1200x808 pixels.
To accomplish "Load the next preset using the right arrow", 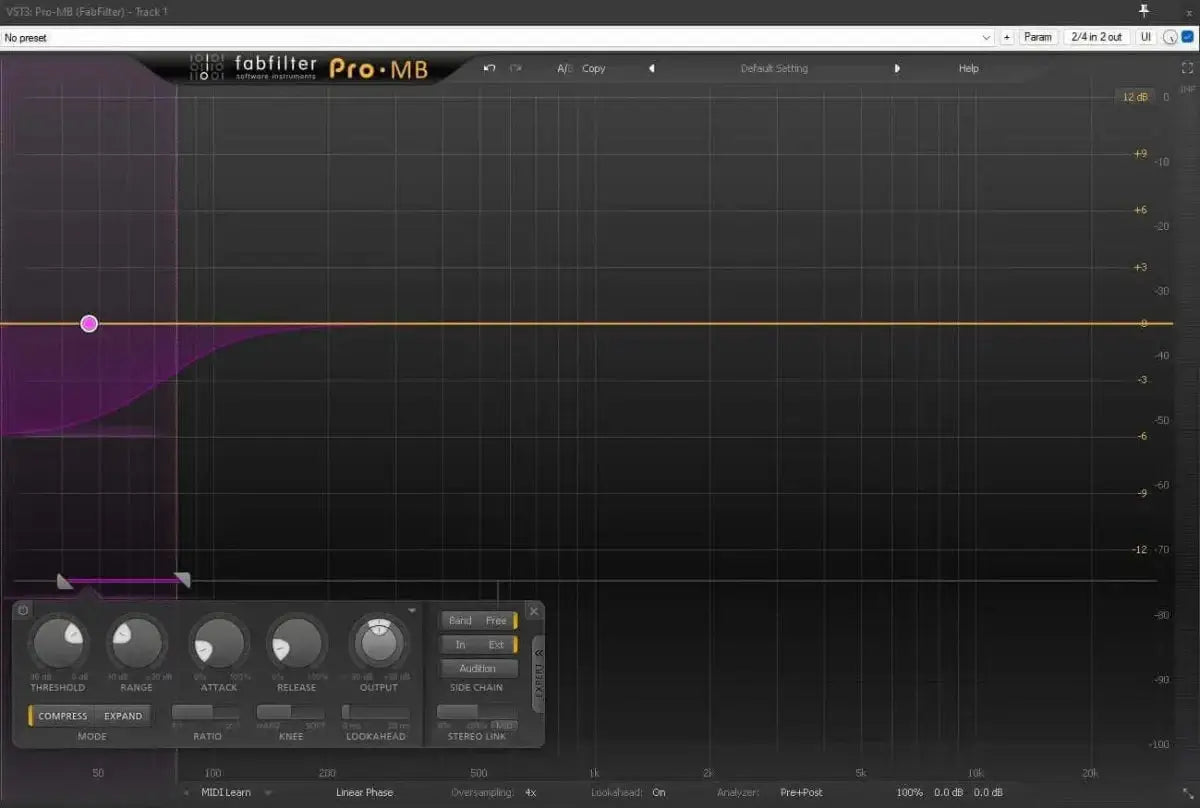I will 897,68.
